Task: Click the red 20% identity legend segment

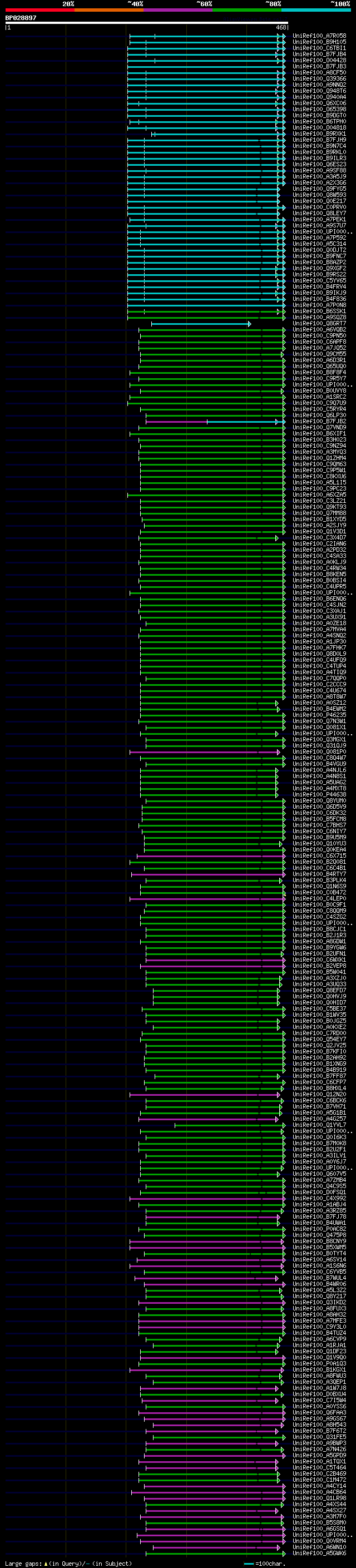Action: [39, 10]
